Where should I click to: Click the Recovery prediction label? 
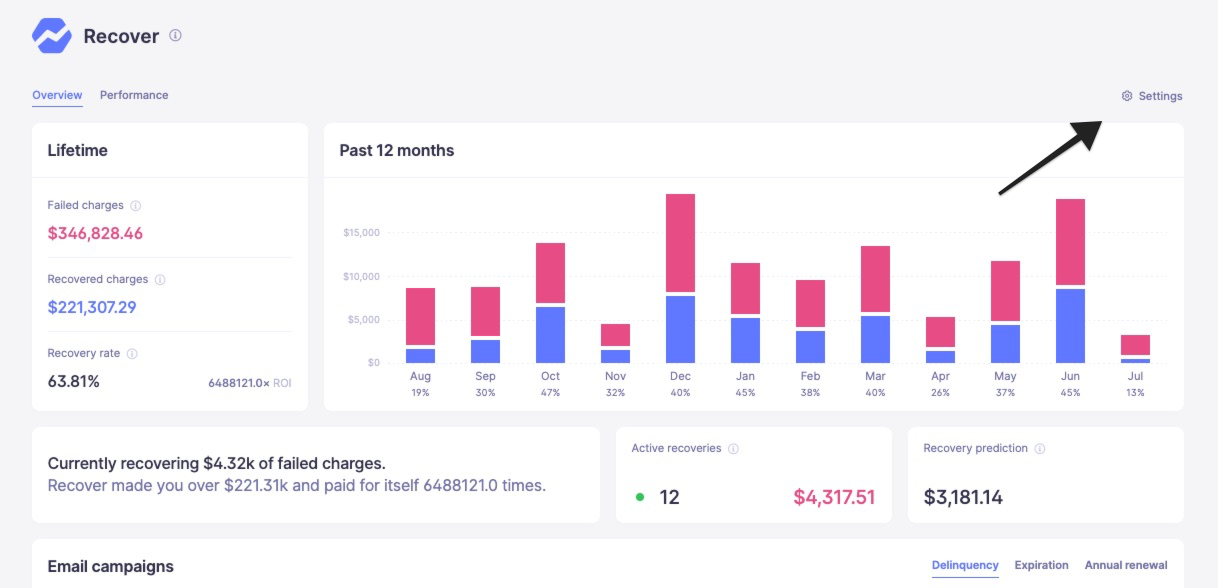(975, 448)
